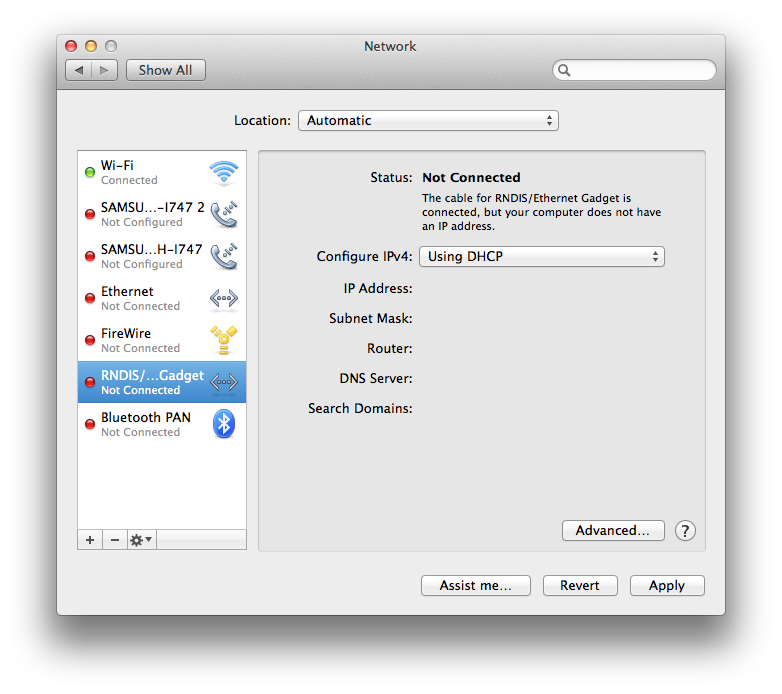This screenshot has width=782, height=694.
Task: Click the Subnet Mask label
Action: click(371, 318)
